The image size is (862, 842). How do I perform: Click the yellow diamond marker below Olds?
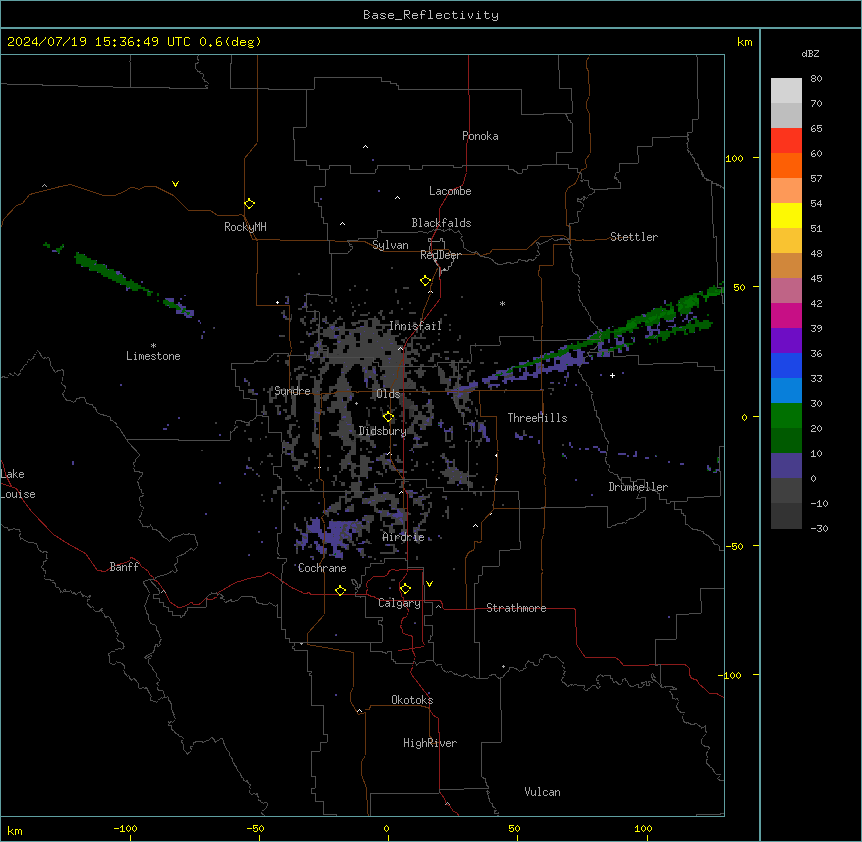(388, 417)
